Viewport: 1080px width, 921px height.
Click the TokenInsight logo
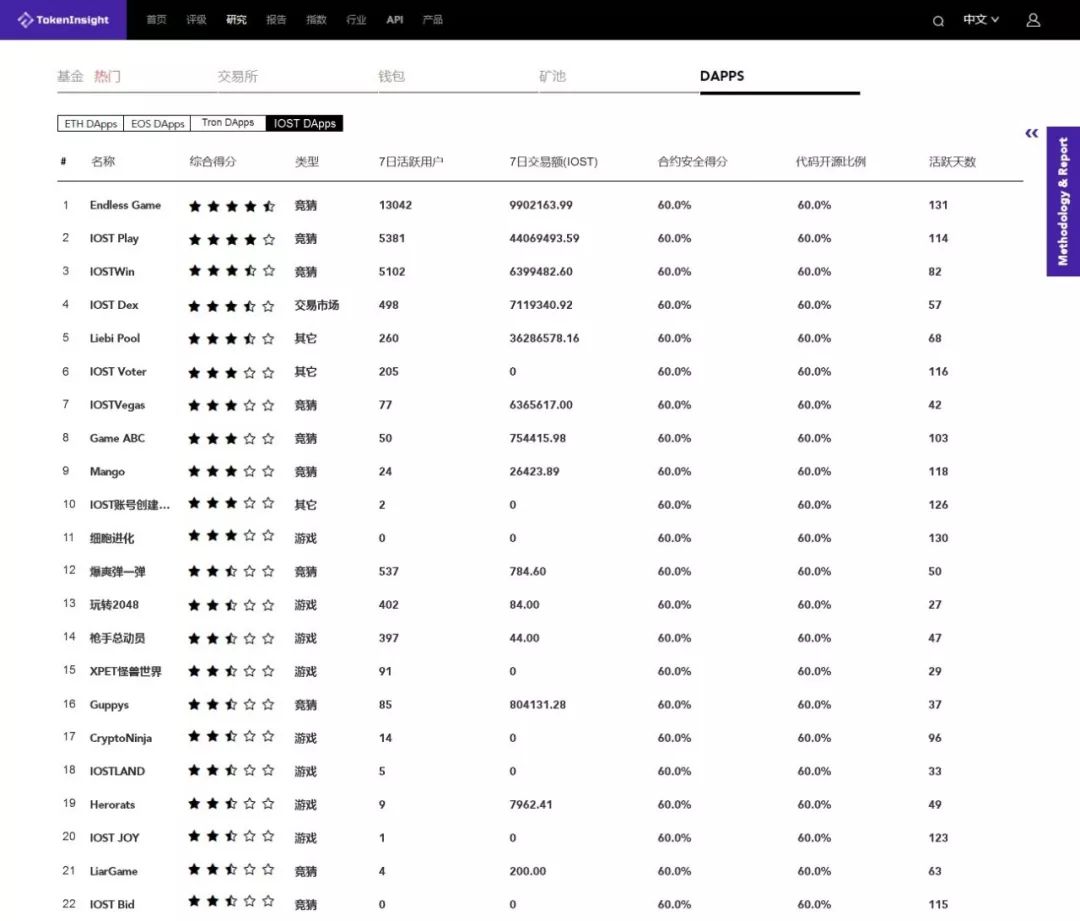pyautogui.click(x=63, y=19)
